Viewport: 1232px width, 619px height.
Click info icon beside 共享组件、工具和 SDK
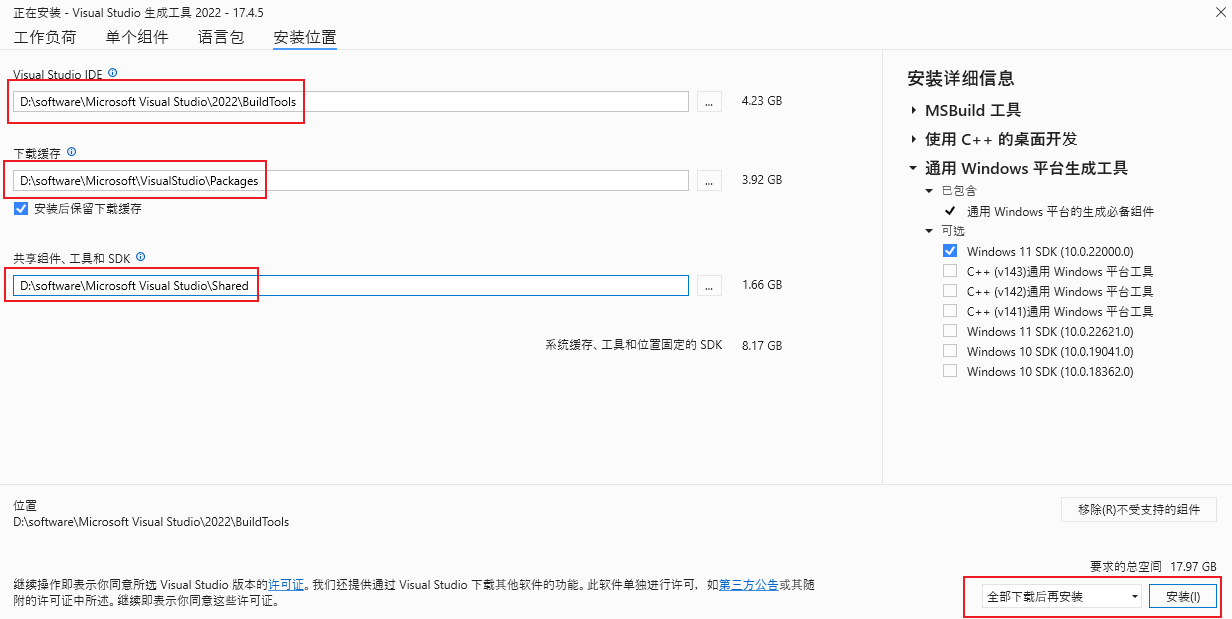click(140, 257)
